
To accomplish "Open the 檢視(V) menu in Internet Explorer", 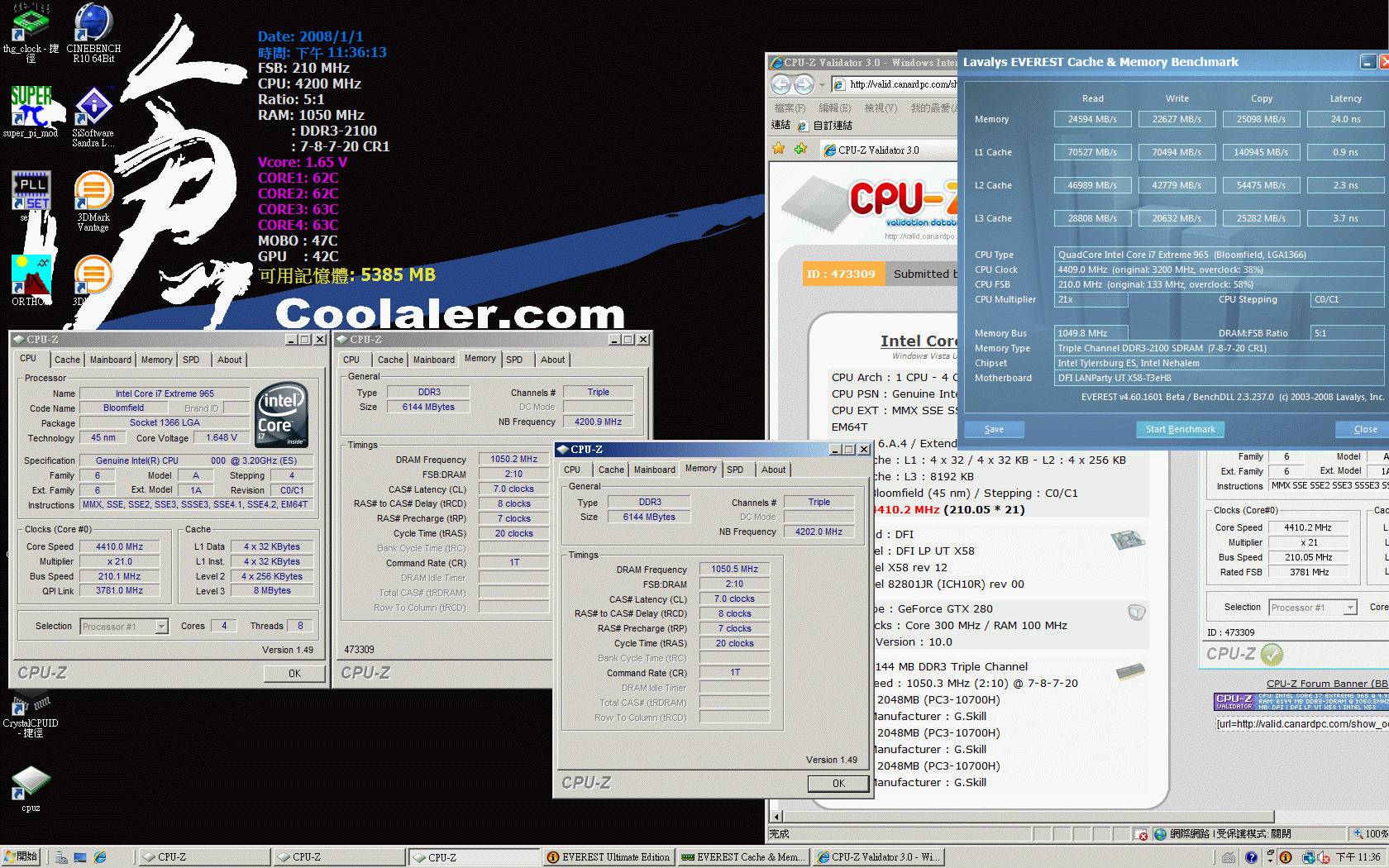I will [x=881, y=107].
